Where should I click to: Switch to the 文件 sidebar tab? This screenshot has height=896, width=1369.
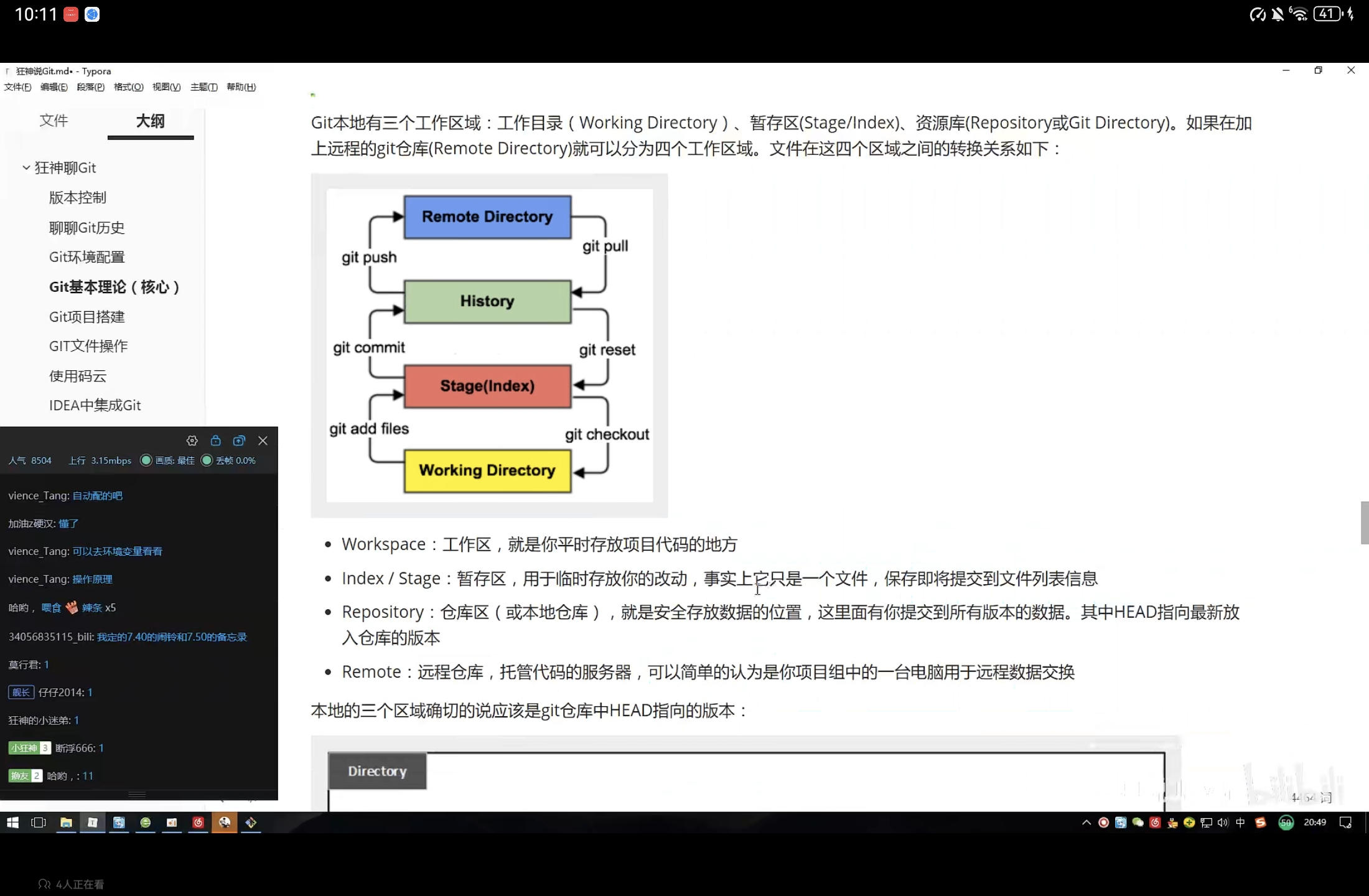point(54,121)
